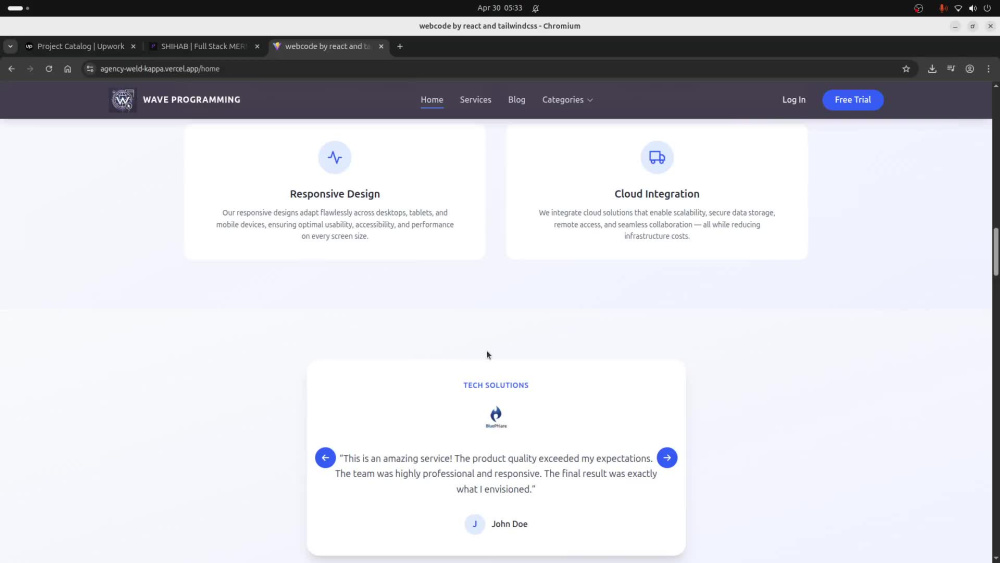Open the tab search dropdown arrow
The height and width of the screenshot is (563, 1000).
coord(10,47)
